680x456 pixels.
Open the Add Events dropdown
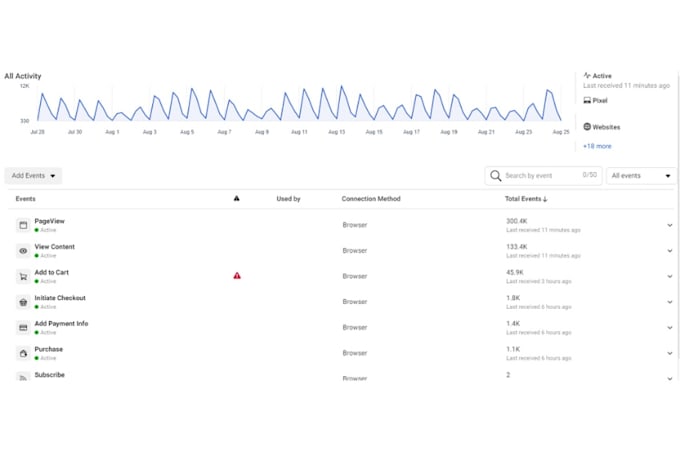[x=33, y=176]
